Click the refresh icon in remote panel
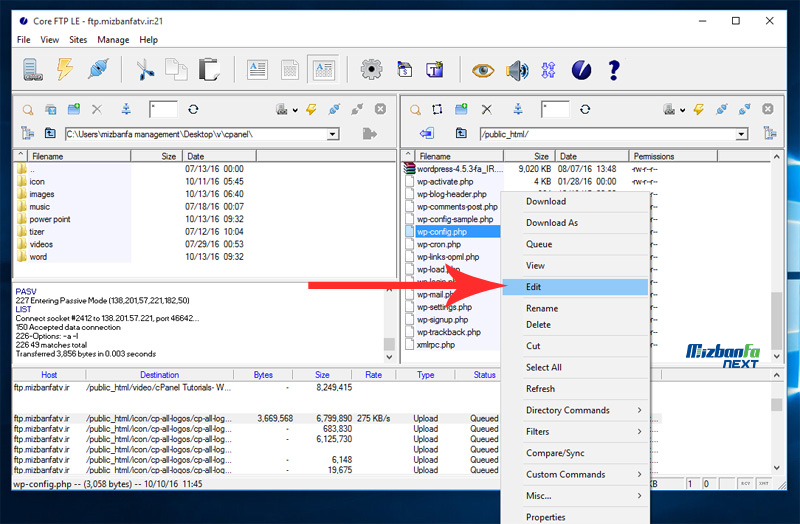This screenshot has height=524, width=800. click(585, 109)
